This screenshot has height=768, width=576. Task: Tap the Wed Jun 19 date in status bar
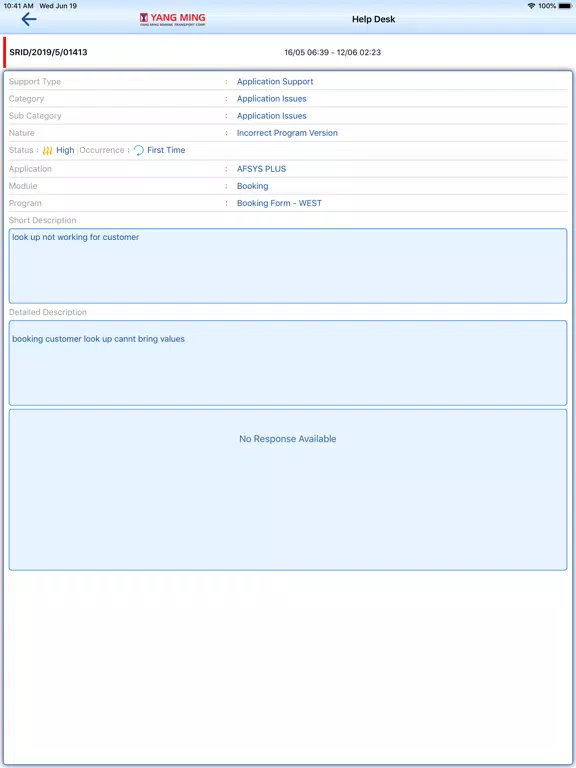click(x=58, y=6)
